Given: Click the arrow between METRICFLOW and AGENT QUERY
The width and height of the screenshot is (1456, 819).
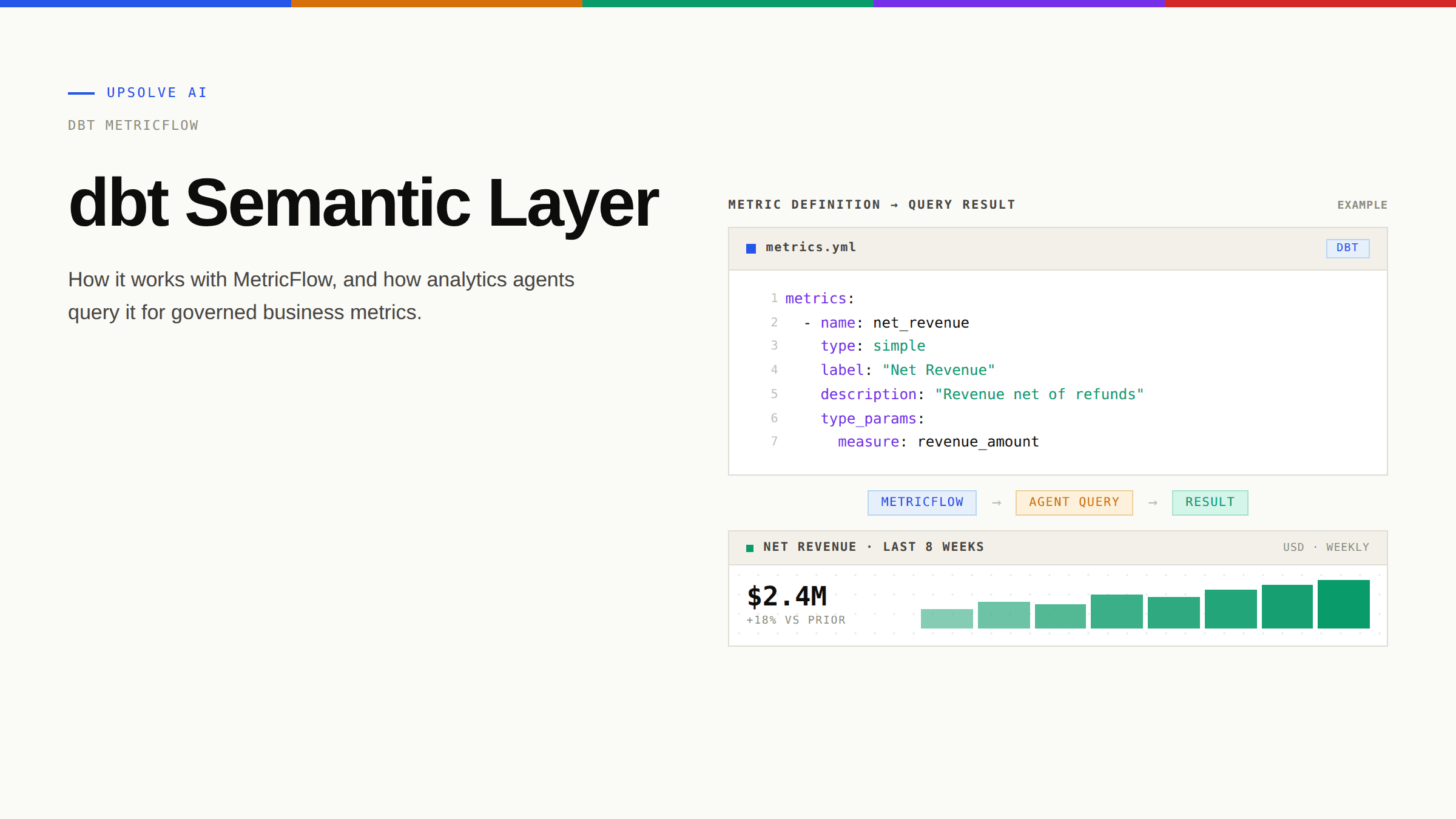Looking at the screenshot, I should (x=996, y=503).
